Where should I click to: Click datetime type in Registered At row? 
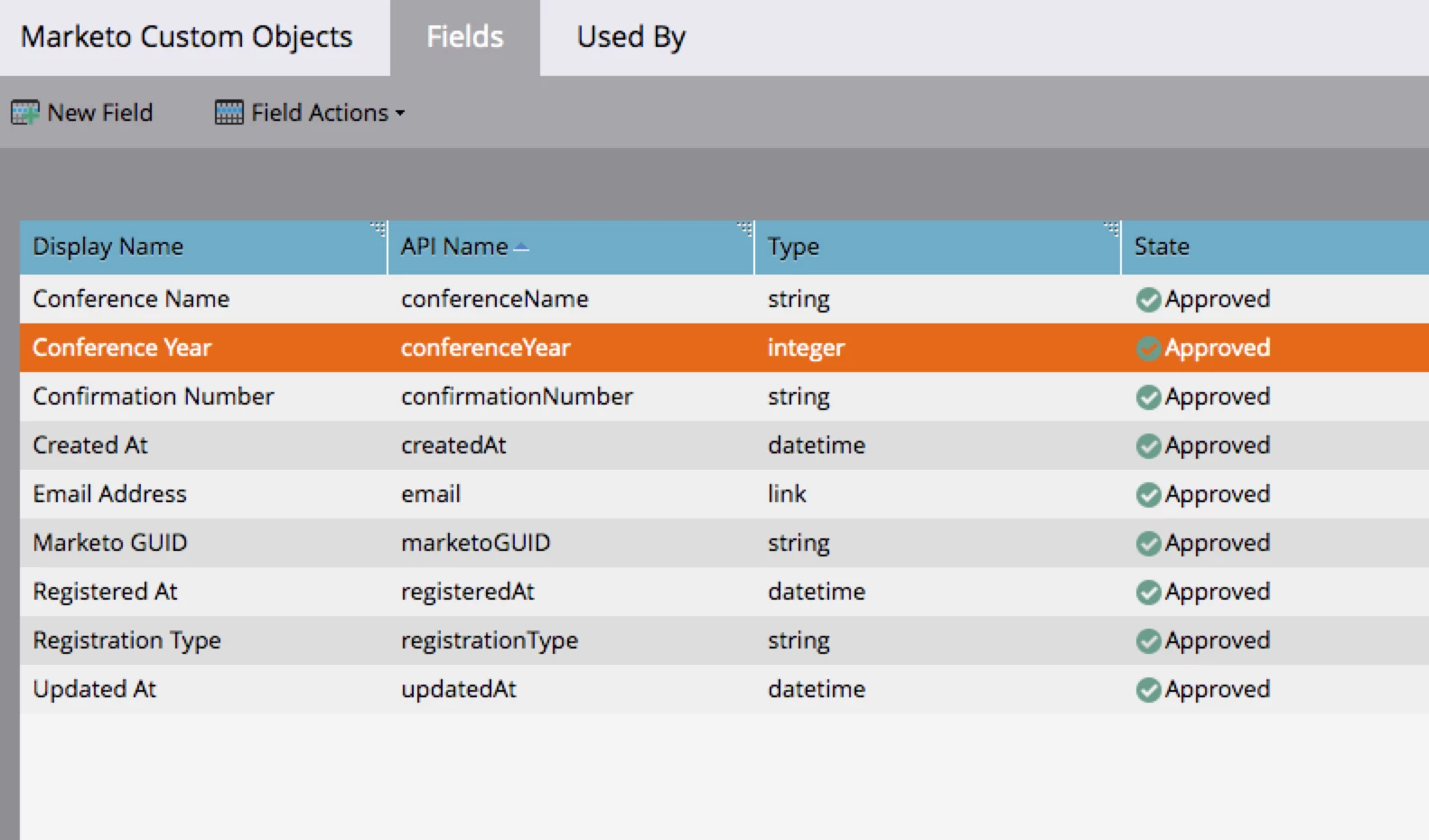coord(817,592)
